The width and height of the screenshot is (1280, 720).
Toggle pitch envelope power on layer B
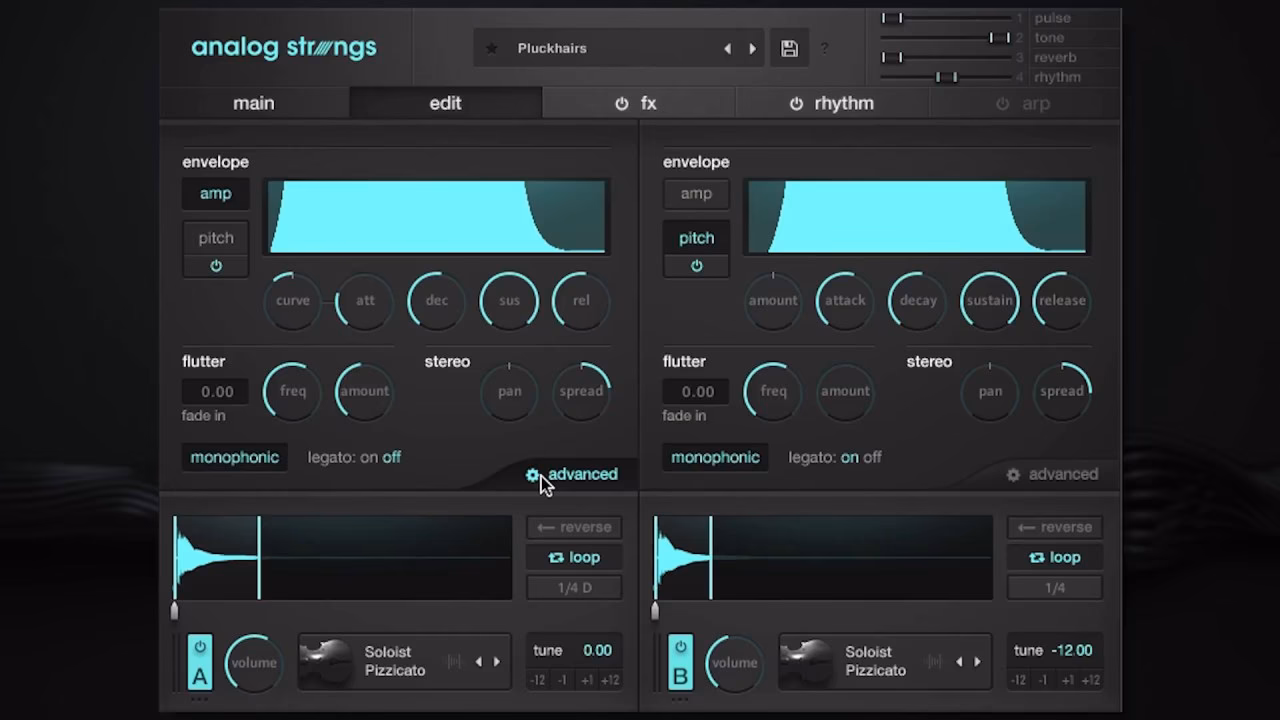click(x=696, y=265)
